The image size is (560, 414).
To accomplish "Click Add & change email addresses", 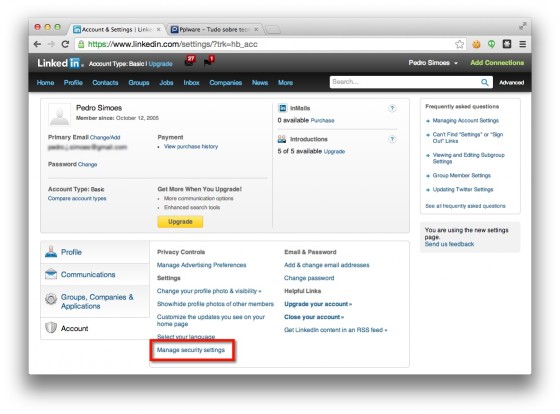I will [x=327, y=265].
